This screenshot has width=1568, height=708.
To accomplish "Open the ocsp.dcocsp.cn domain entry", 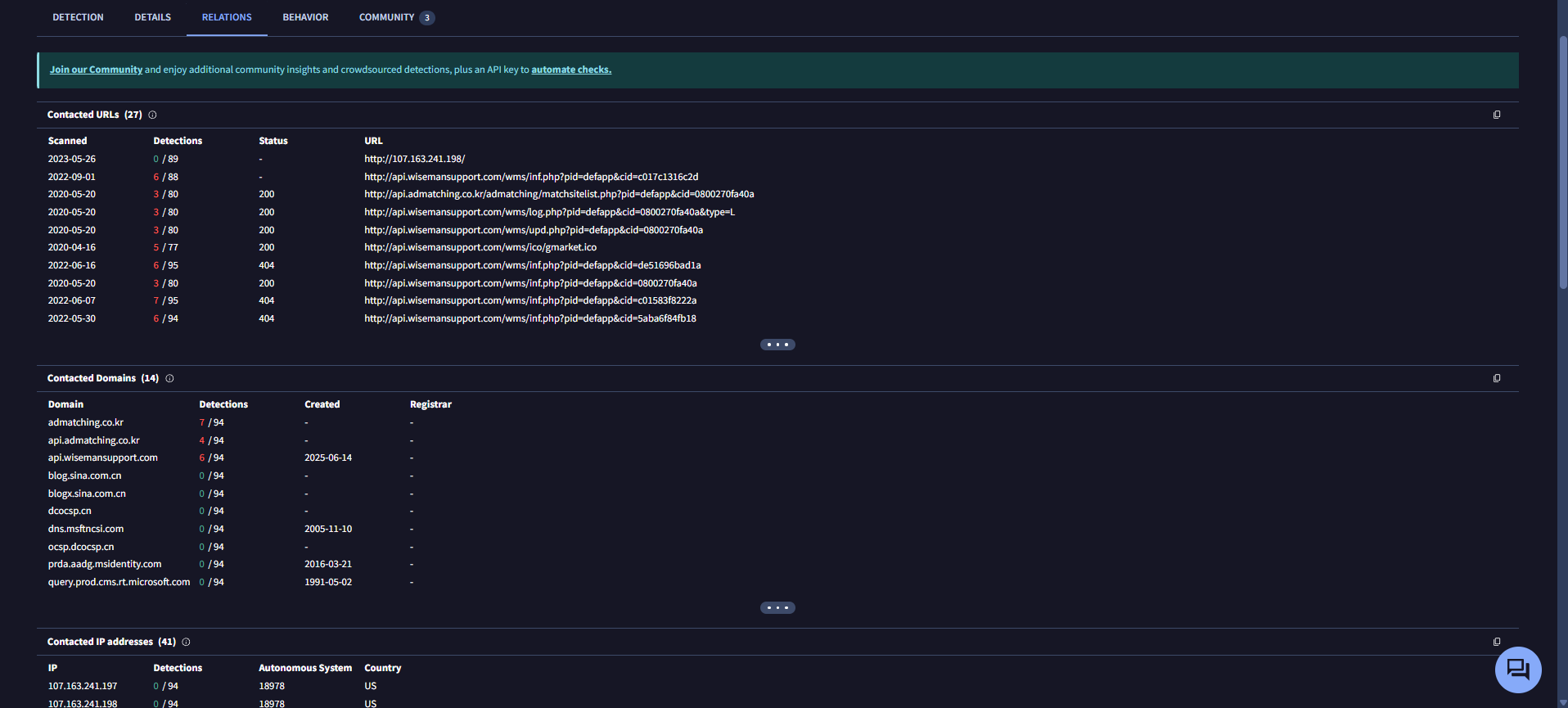I will (x=81, y=547).
